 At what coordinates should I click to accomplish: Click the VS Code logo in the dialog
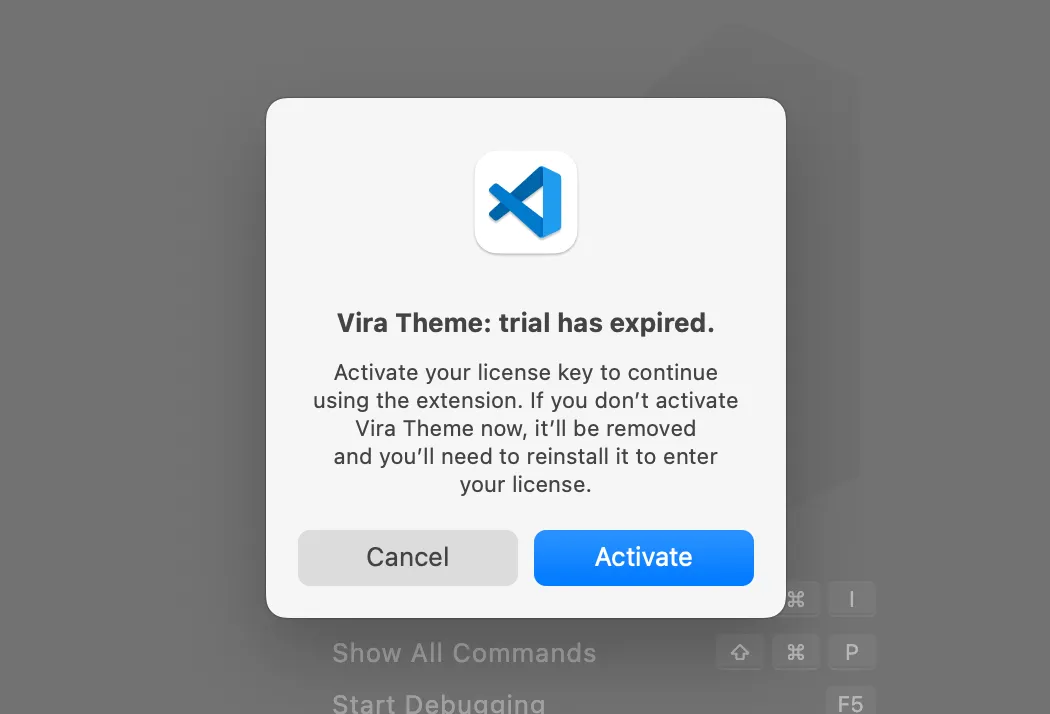[x=526, y=202]
